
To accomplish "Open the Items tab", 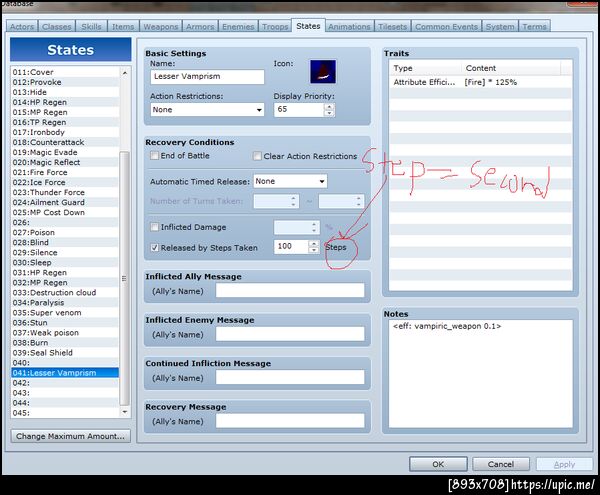I will [123, 26].
